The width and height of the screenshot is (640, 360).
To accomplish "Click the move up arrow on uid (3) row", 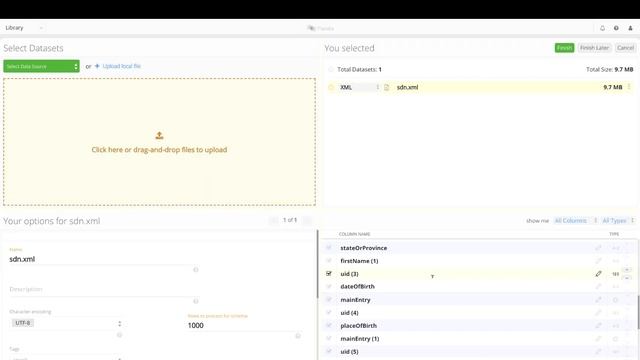I will coord(627,270).
